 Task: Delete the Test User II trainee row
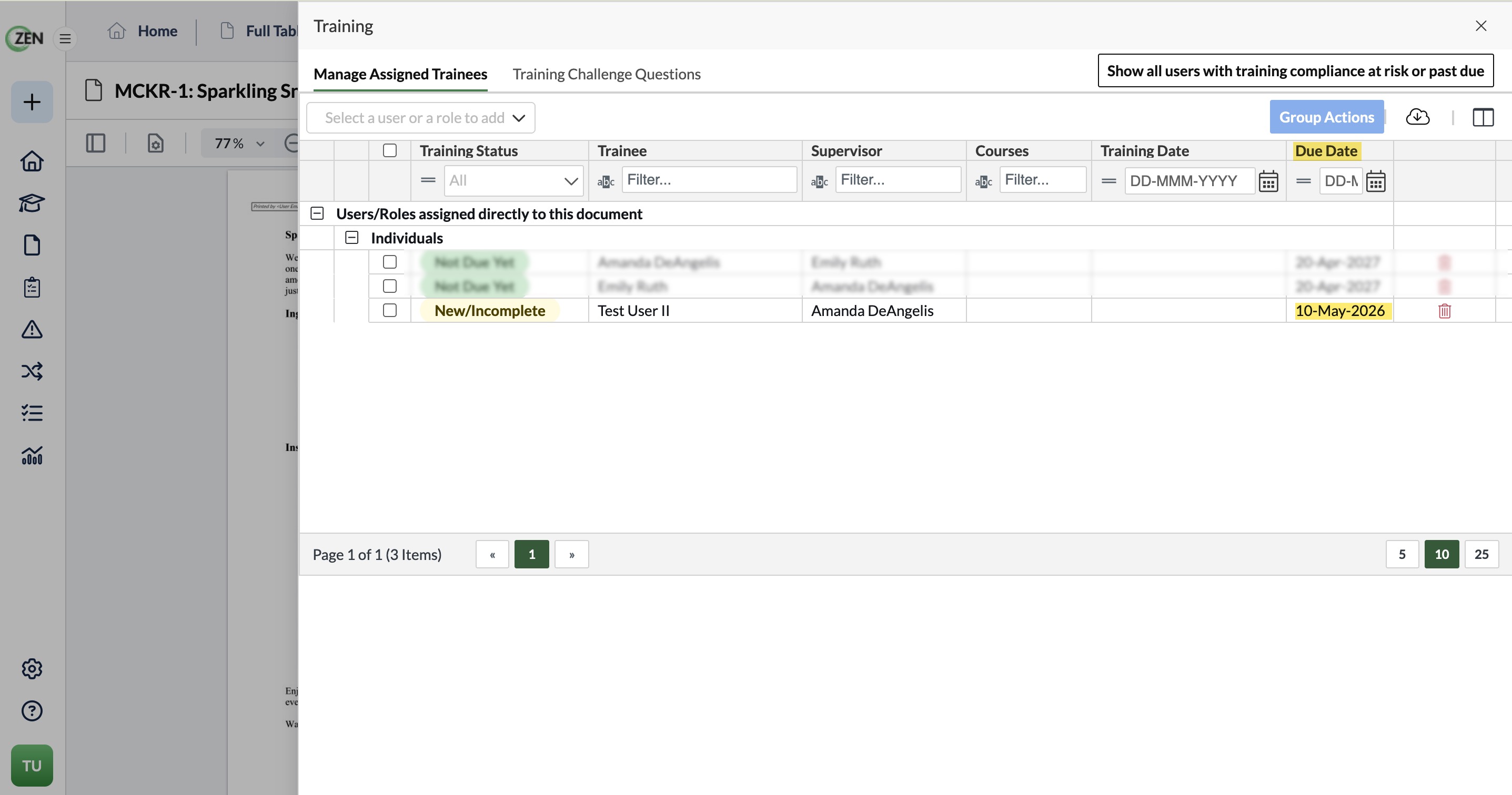1445,311
